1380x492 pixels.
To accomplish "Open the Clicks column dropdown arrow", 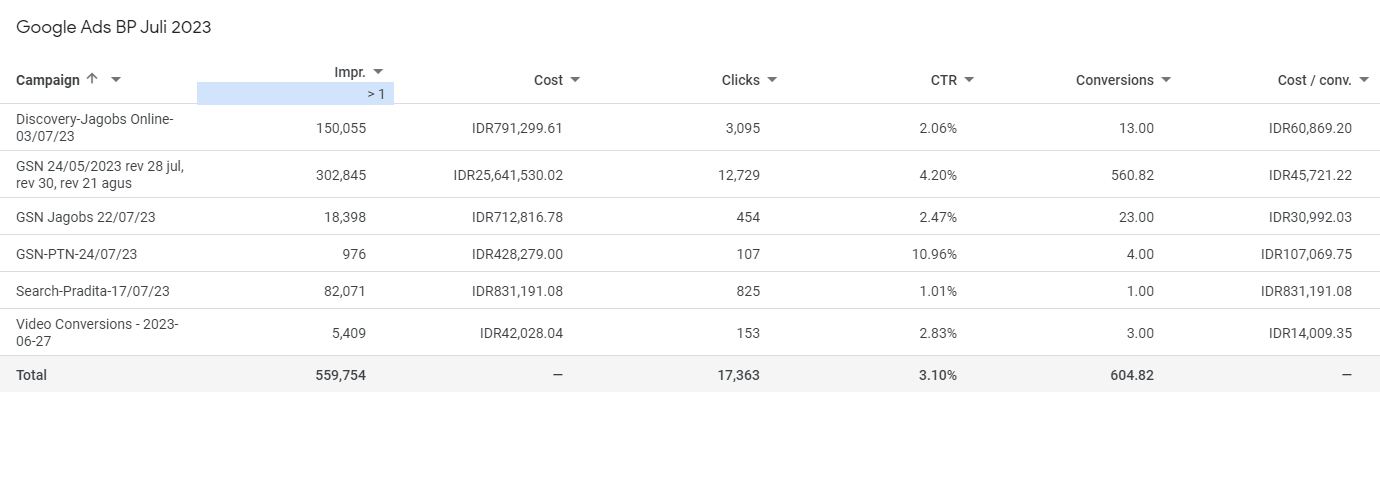I will [772, 80].
